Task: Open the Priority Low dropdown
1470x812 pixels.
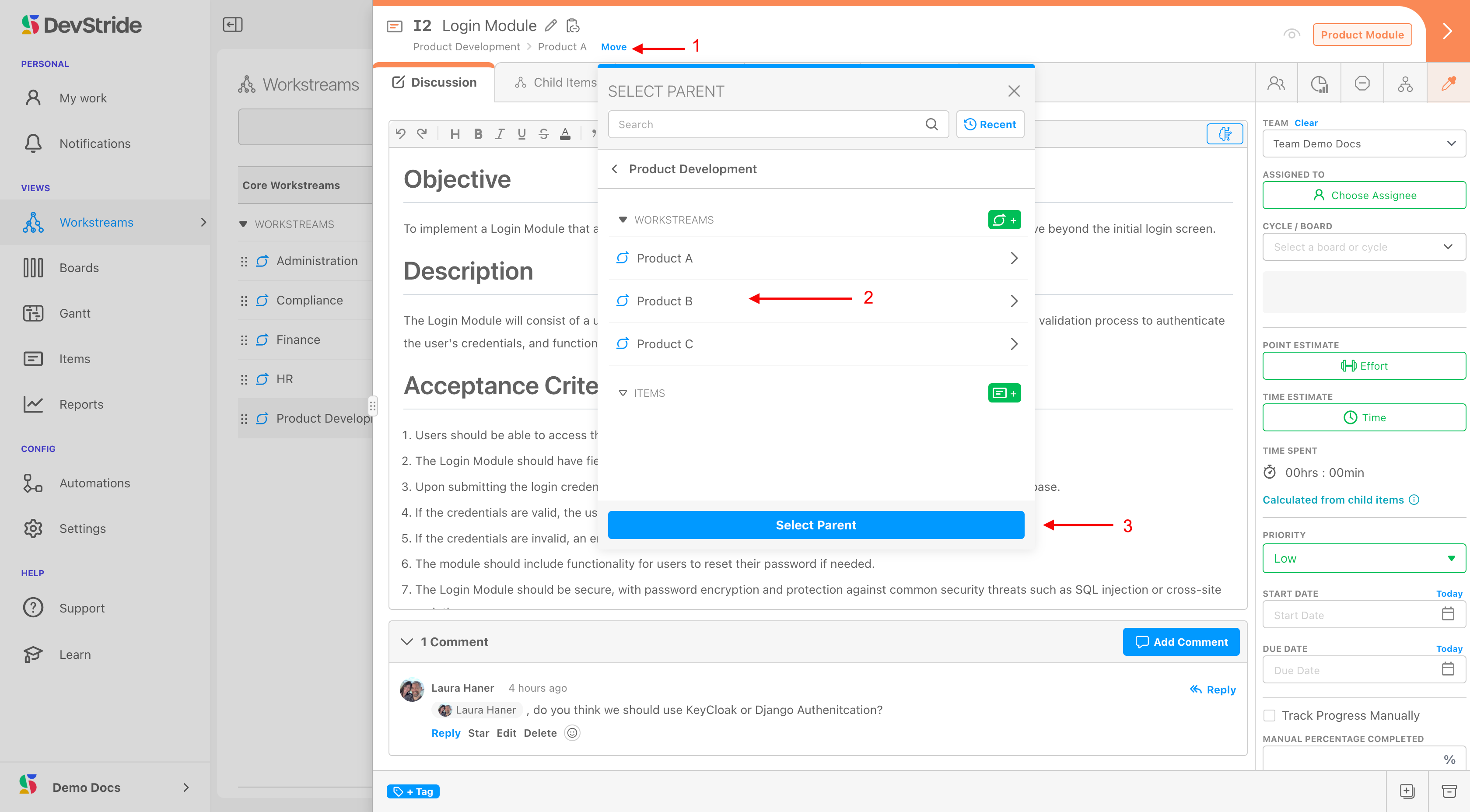Action: (x=1363, y=558)
